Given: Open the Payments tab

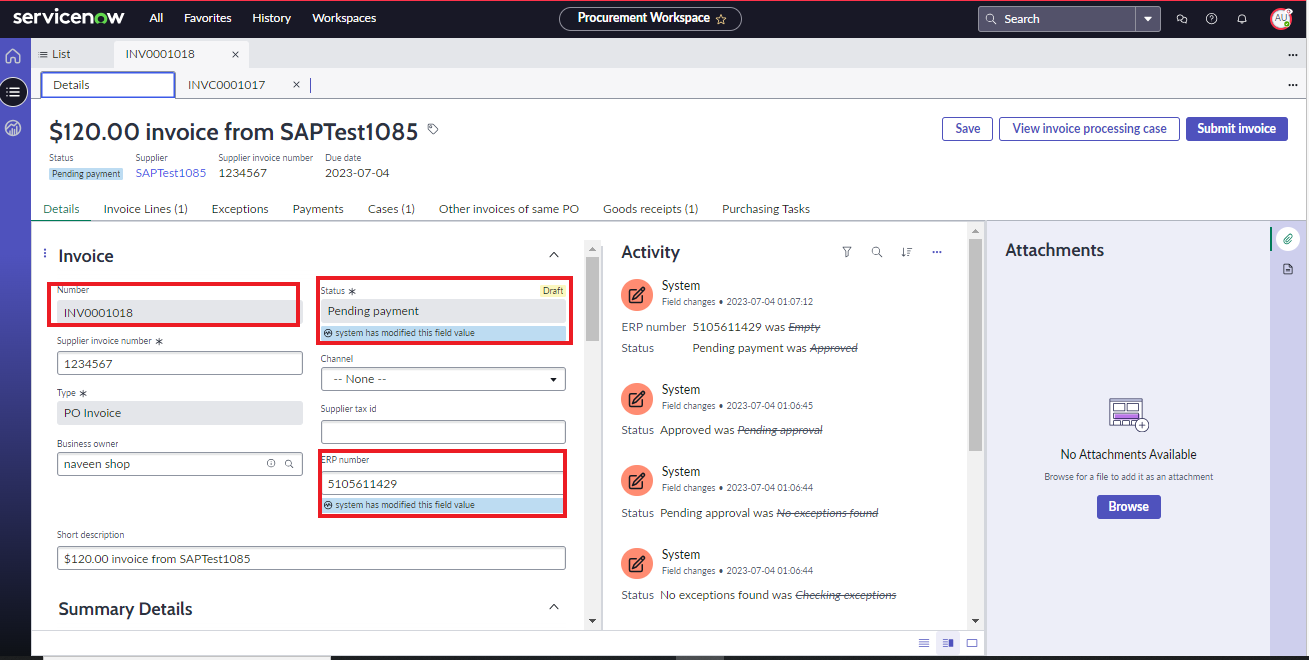Looking at the screenshot, I should [x=318, y=209].
